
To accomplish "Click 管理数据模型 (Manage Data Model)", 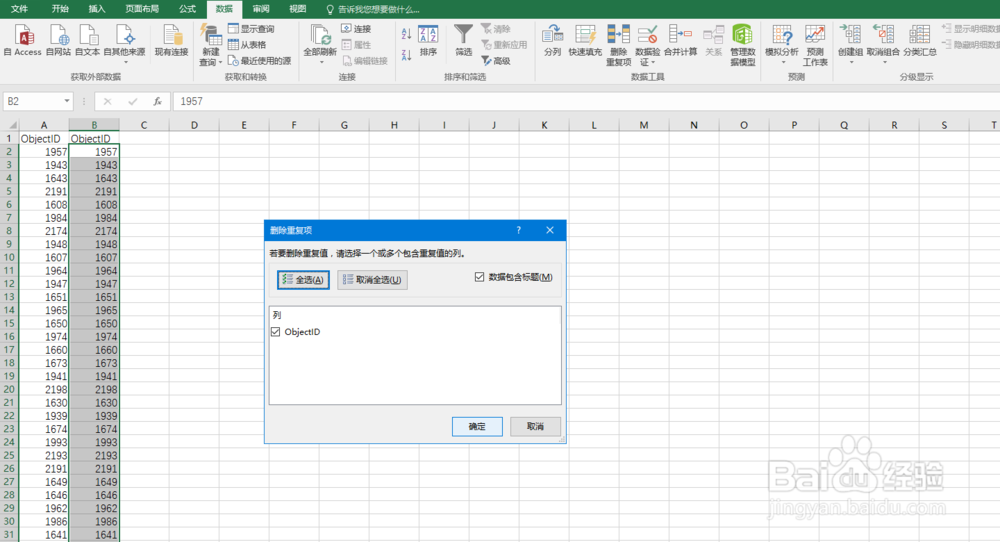I will tap(742, 45).
